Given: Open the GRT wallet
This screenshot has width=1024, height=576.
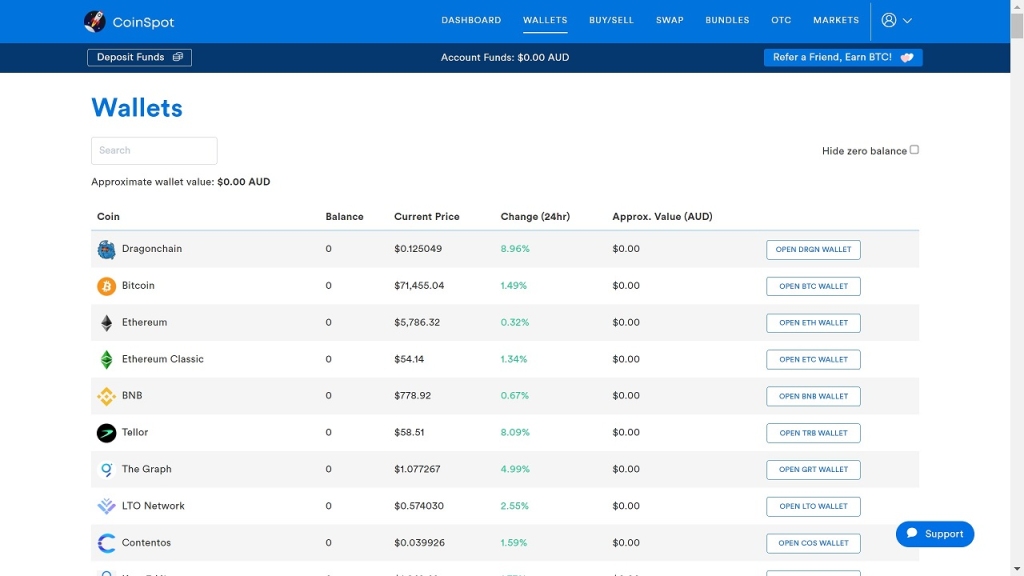Looking at the screenshot, I should click(813, 470).
